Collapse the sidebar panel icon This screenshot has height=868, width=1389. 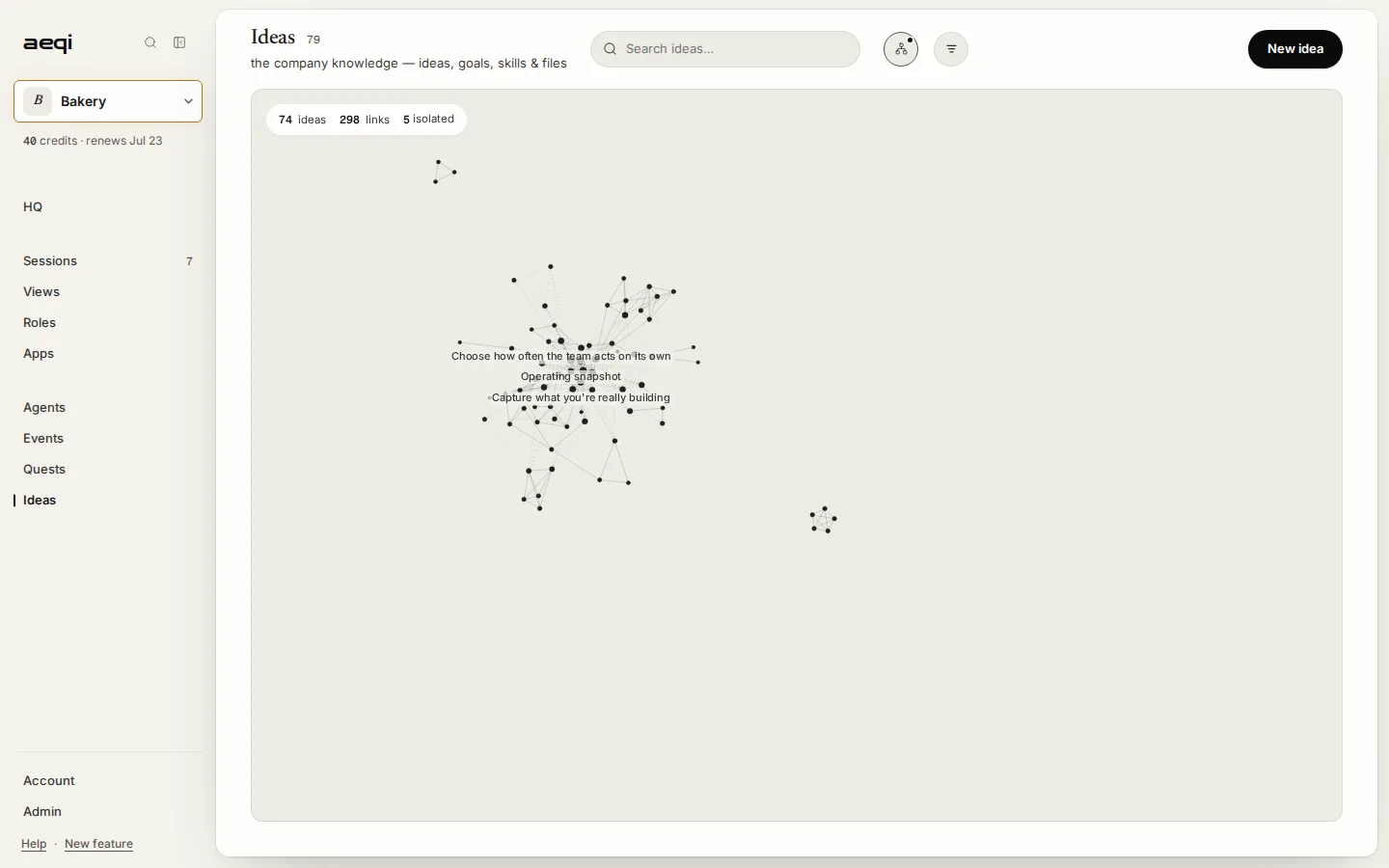point(179,42)
